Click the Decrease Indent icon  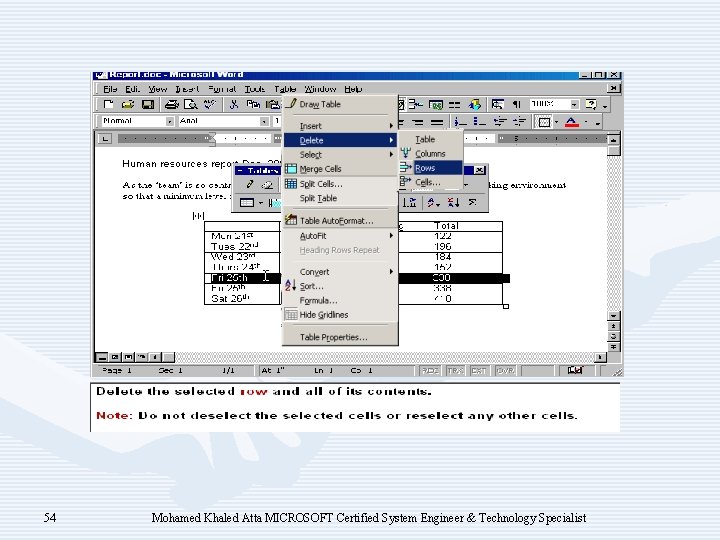[500, 122]
